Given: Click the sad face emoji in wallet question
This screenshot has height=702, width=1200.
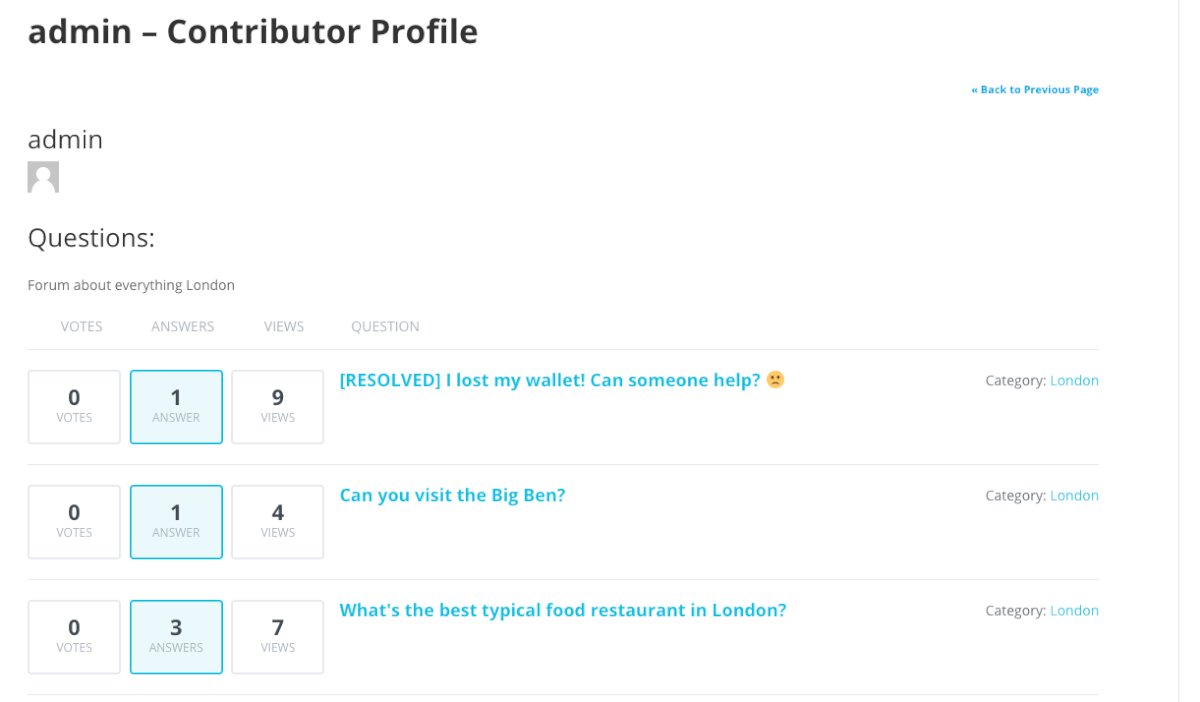Looking at the screenshot, I should (776, 380).
